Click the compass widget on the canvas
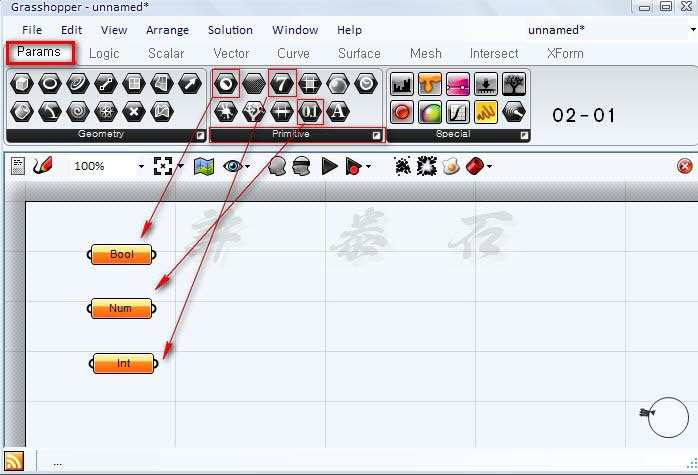The height and width of the screenshot is (475, 698). (667, 417)
